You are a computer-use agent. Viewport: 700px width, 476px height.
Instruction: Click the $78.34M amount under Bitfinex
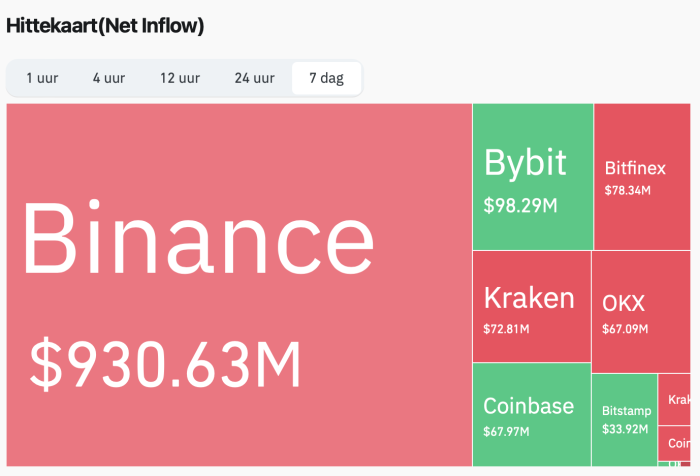pyautogui.click(x=628, y=190)
